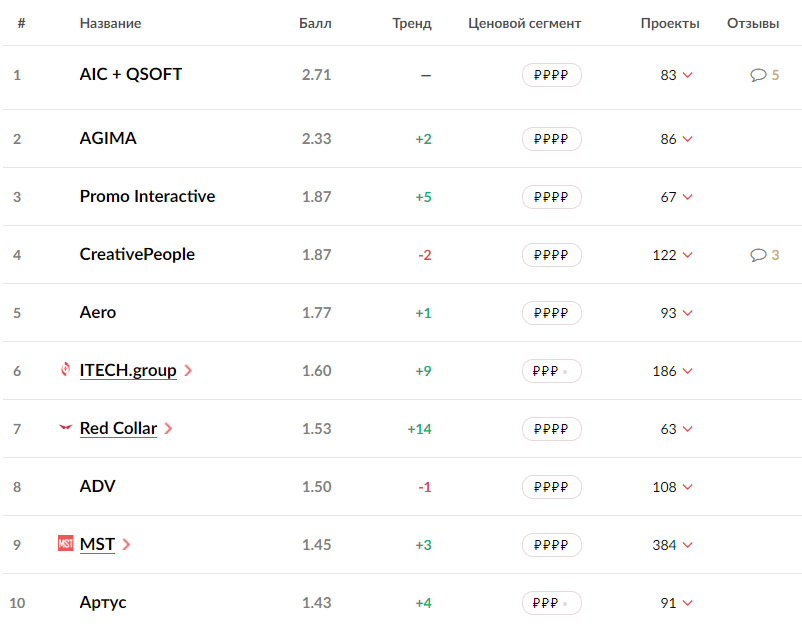Click the red MST logo icon
The height and width of the screenshot is (629, 802).
(x=66, y=544)
